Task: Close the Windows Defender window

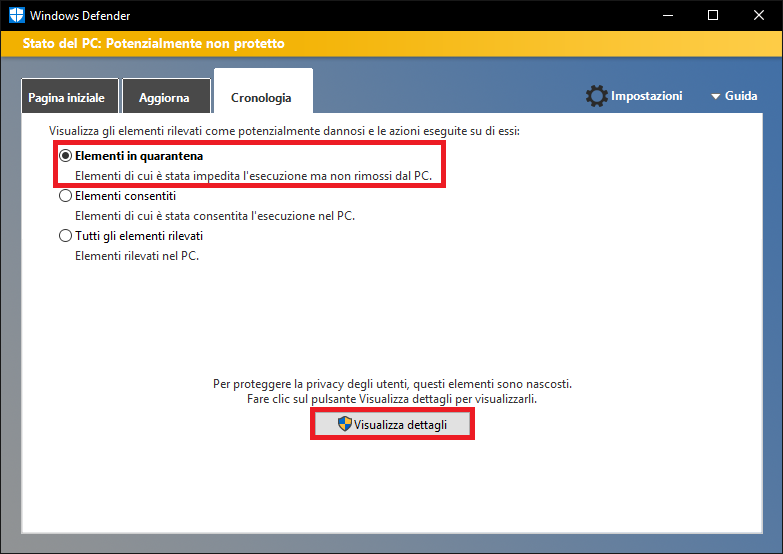Action: 759,16
